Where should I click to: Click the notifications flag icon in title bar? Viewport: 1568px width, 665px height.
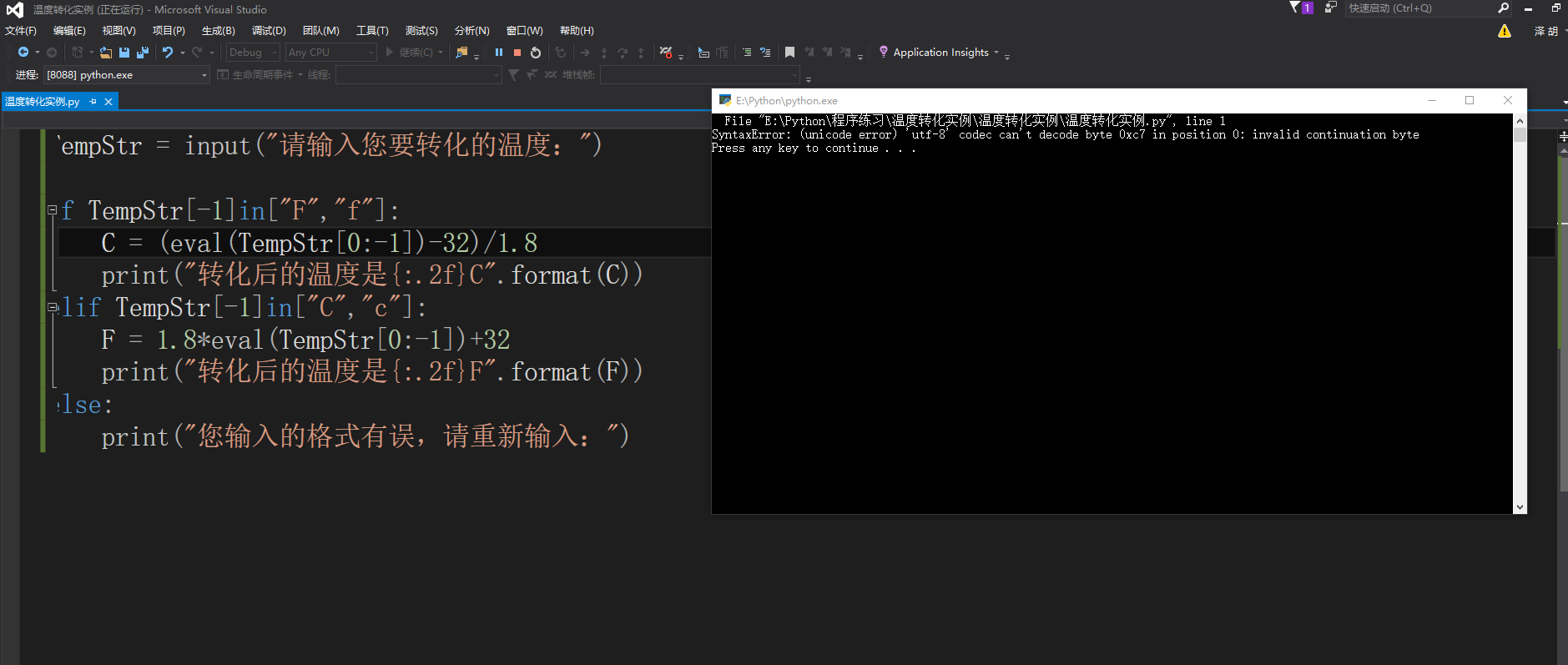point(1295,8)
